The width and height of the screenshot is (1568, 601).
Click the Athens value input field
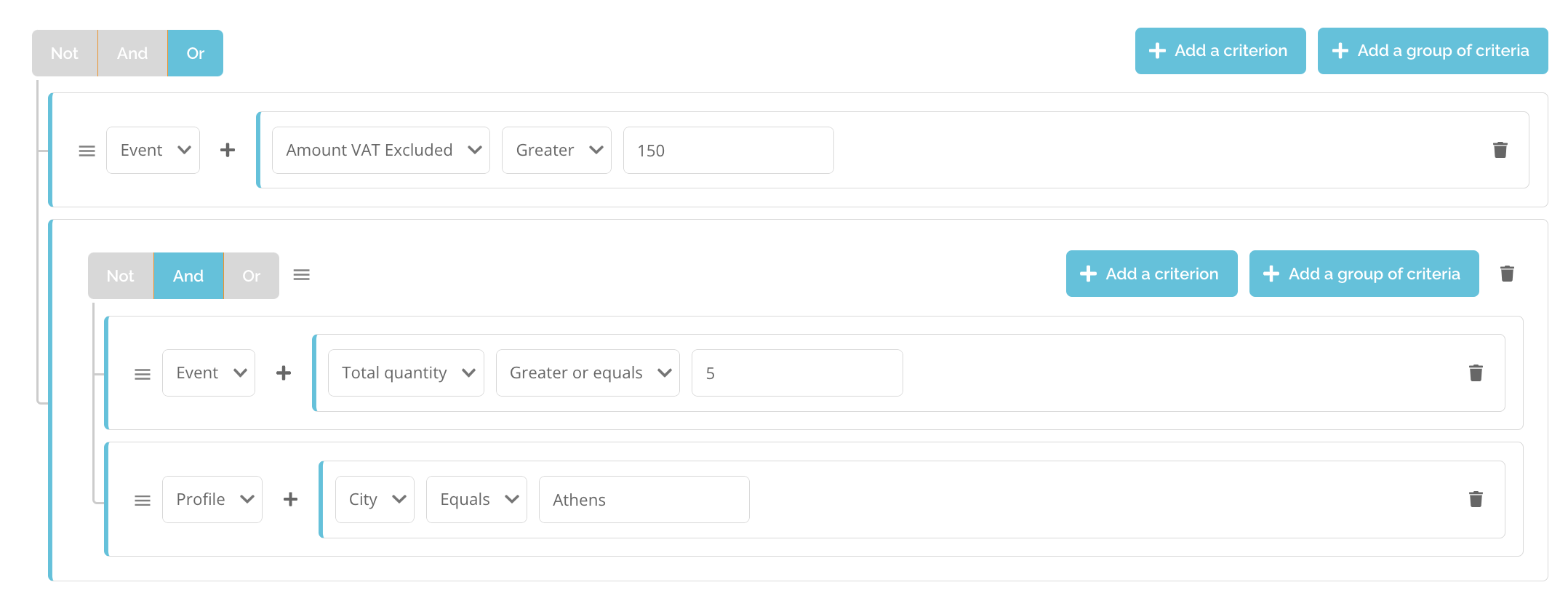click(644, 499)
